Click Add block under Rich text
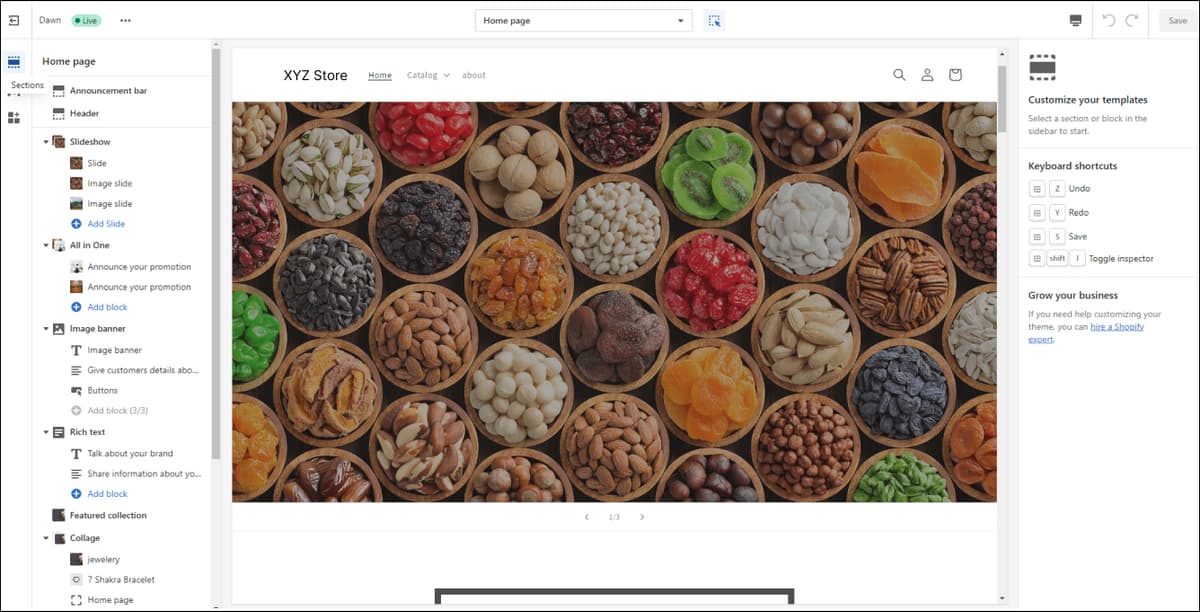Viewport: 1200px width, 612px height. click(108, 494)
